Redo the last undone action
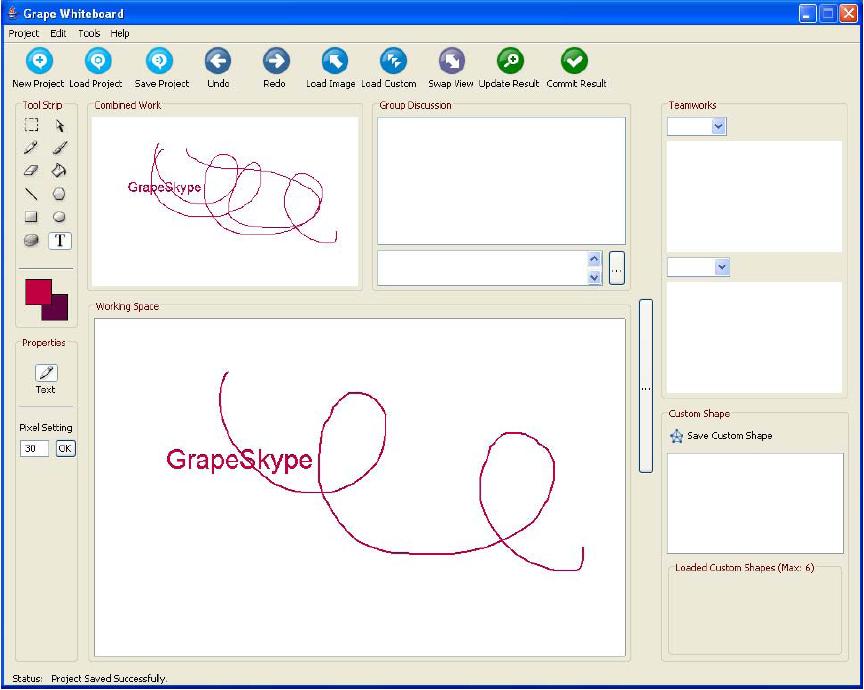Image resolution: width=864 pixels, height=690 pixels. click(276, 61)
